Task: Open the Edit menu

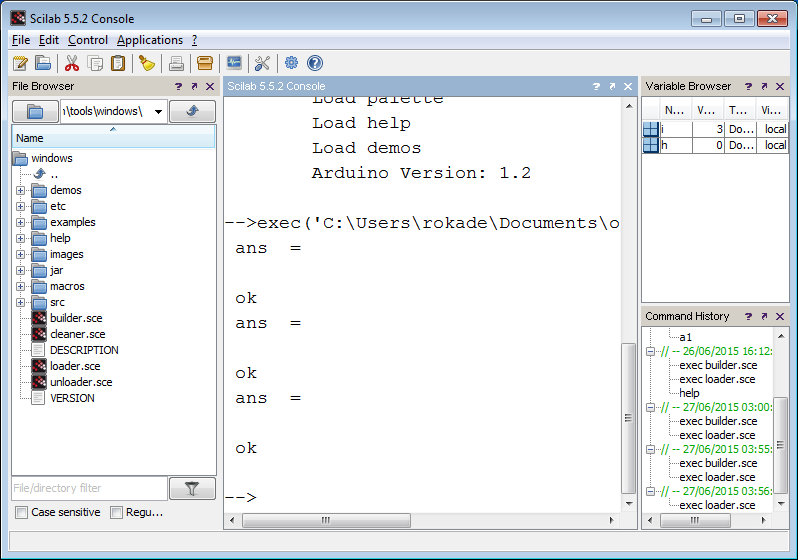Action: pos(49,40)
